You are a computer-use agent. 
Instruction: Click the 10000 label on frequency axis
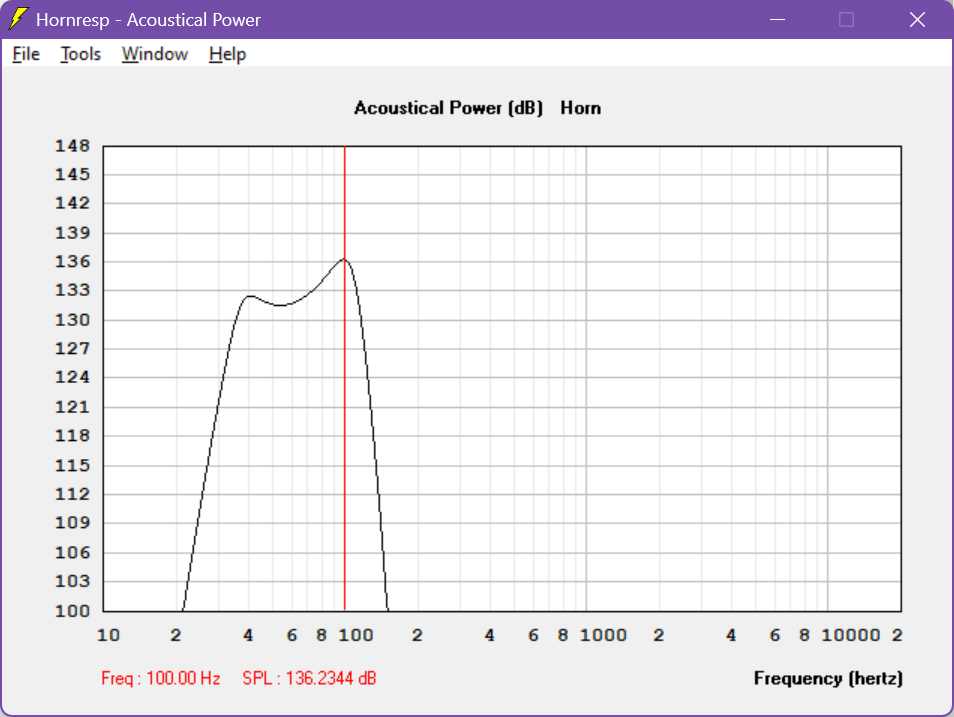click(x=851, y=635)
